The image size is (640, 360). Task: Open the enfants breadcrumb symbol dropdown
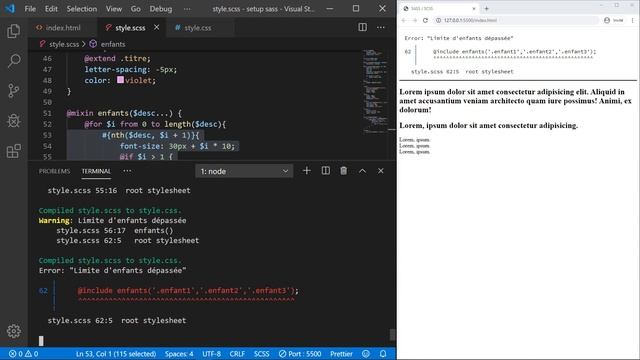[x=108, y=44]
